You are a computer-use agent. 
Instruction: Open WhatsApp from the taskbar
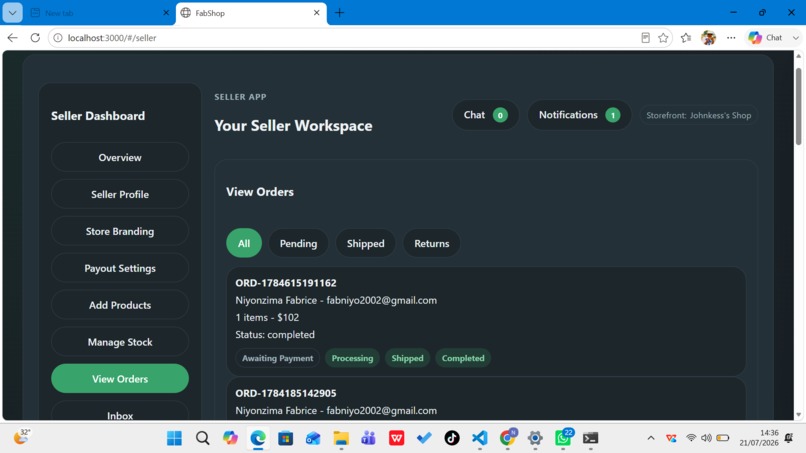tap(563, 438)
